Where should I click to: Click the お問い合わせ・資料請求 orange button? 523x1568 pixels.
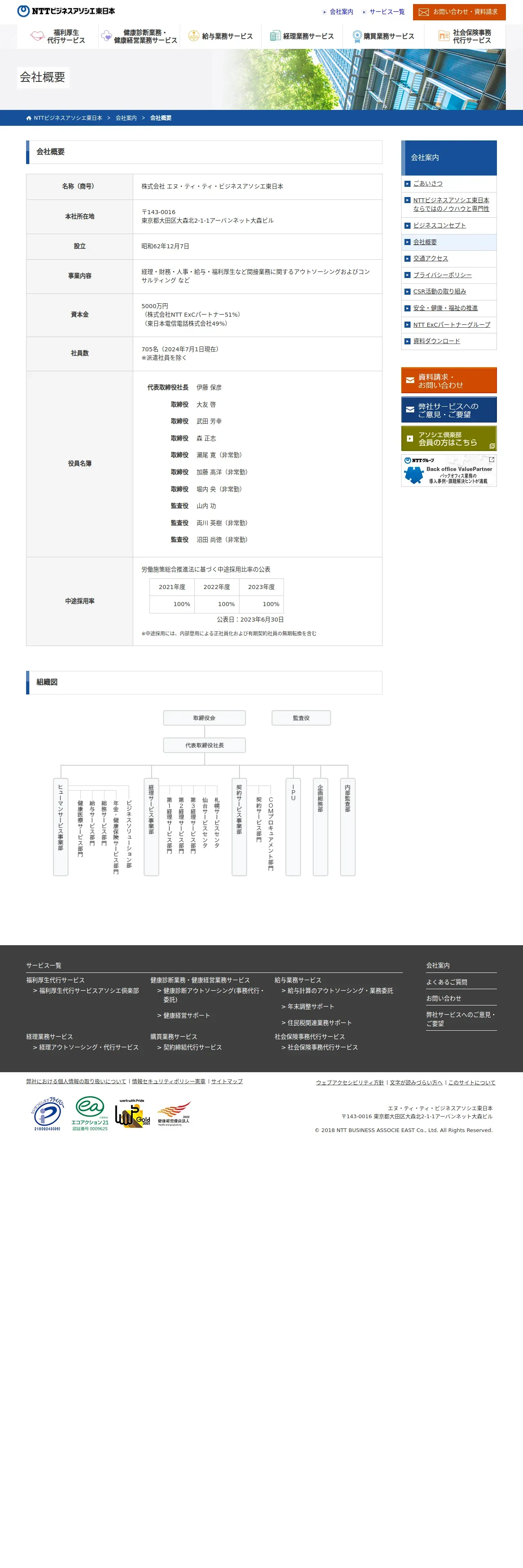459,12
